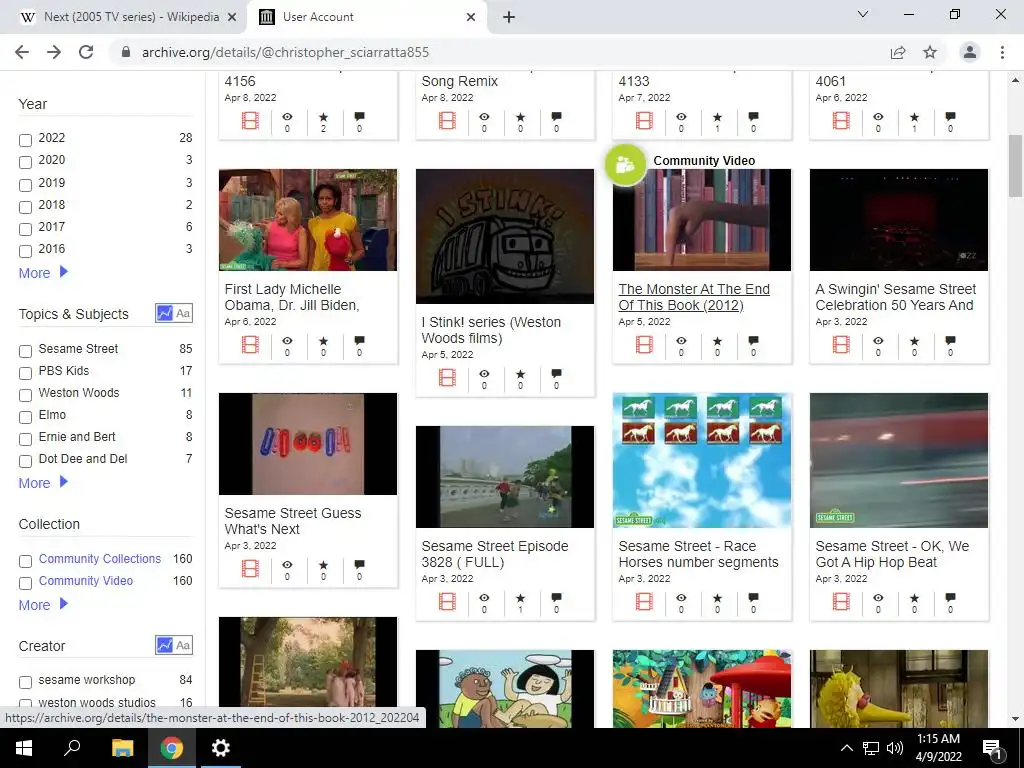The height and width of the screenshot is (768, 1024).
Task: Share this page from the address bar
Action: 898,52
